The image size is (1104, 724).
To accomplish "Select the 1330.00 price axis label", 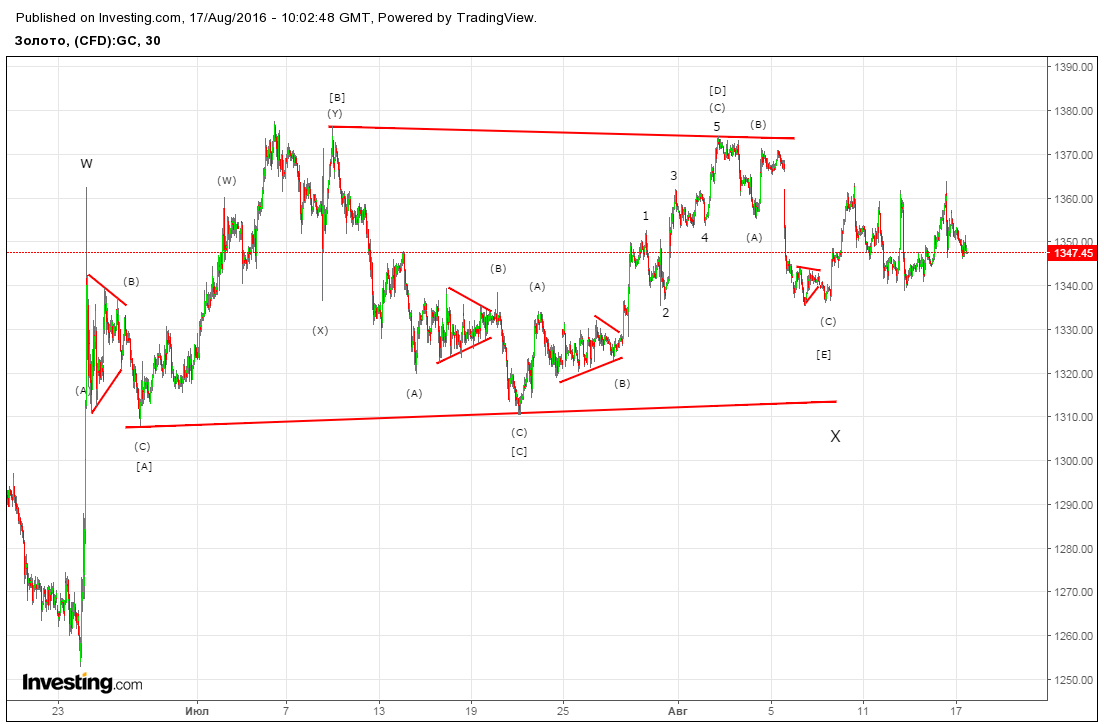I will point(1074,330).
